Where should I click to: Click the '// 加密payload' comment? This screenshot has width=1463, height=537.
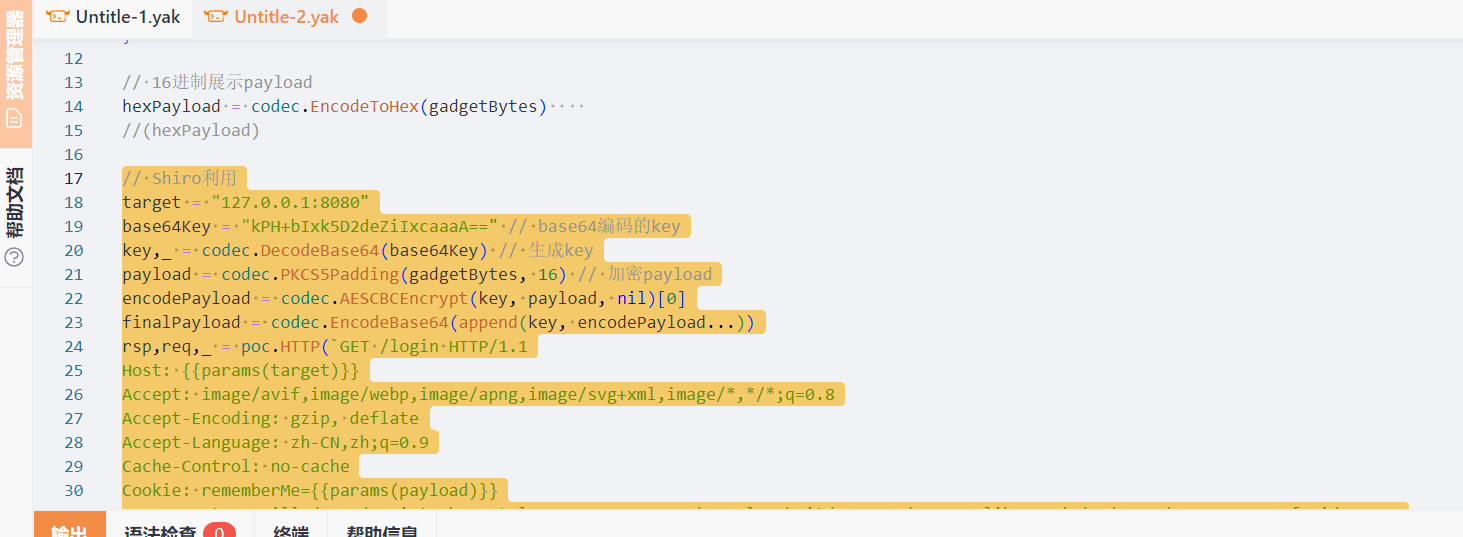[645, 274]
